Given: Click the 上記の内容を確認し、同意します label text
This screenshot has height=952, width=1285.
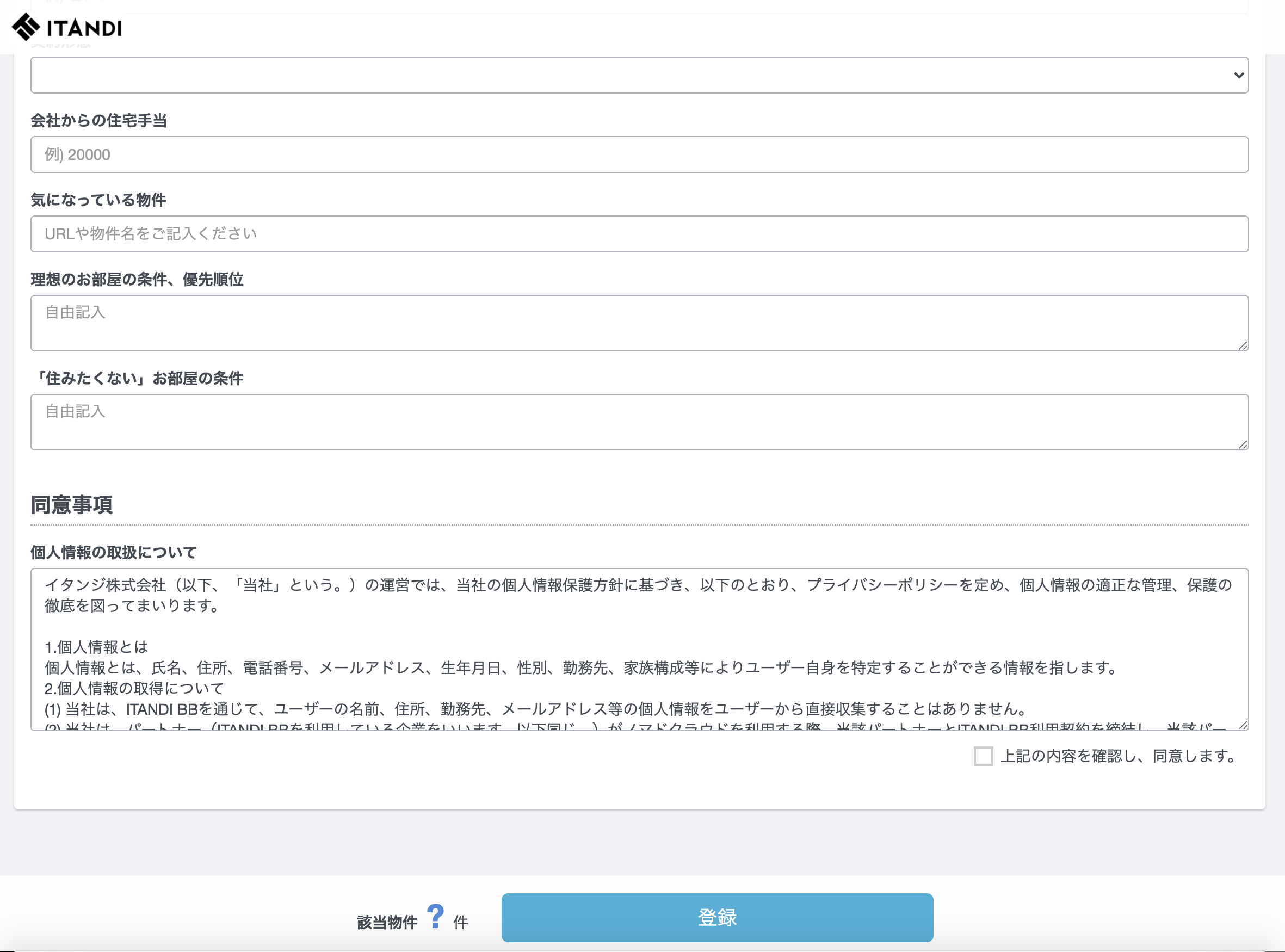Looking at the screenshot, I should [1118, 756].
